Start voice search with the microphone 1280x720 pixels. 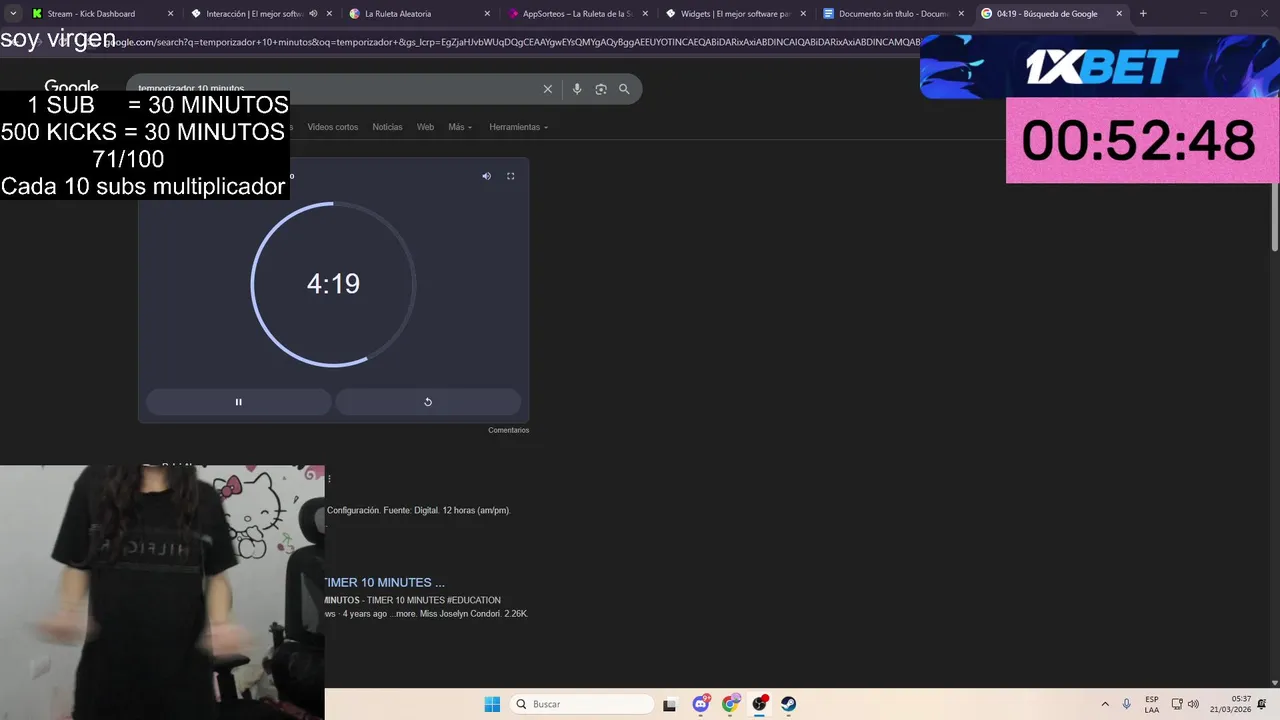coord(577,89)
